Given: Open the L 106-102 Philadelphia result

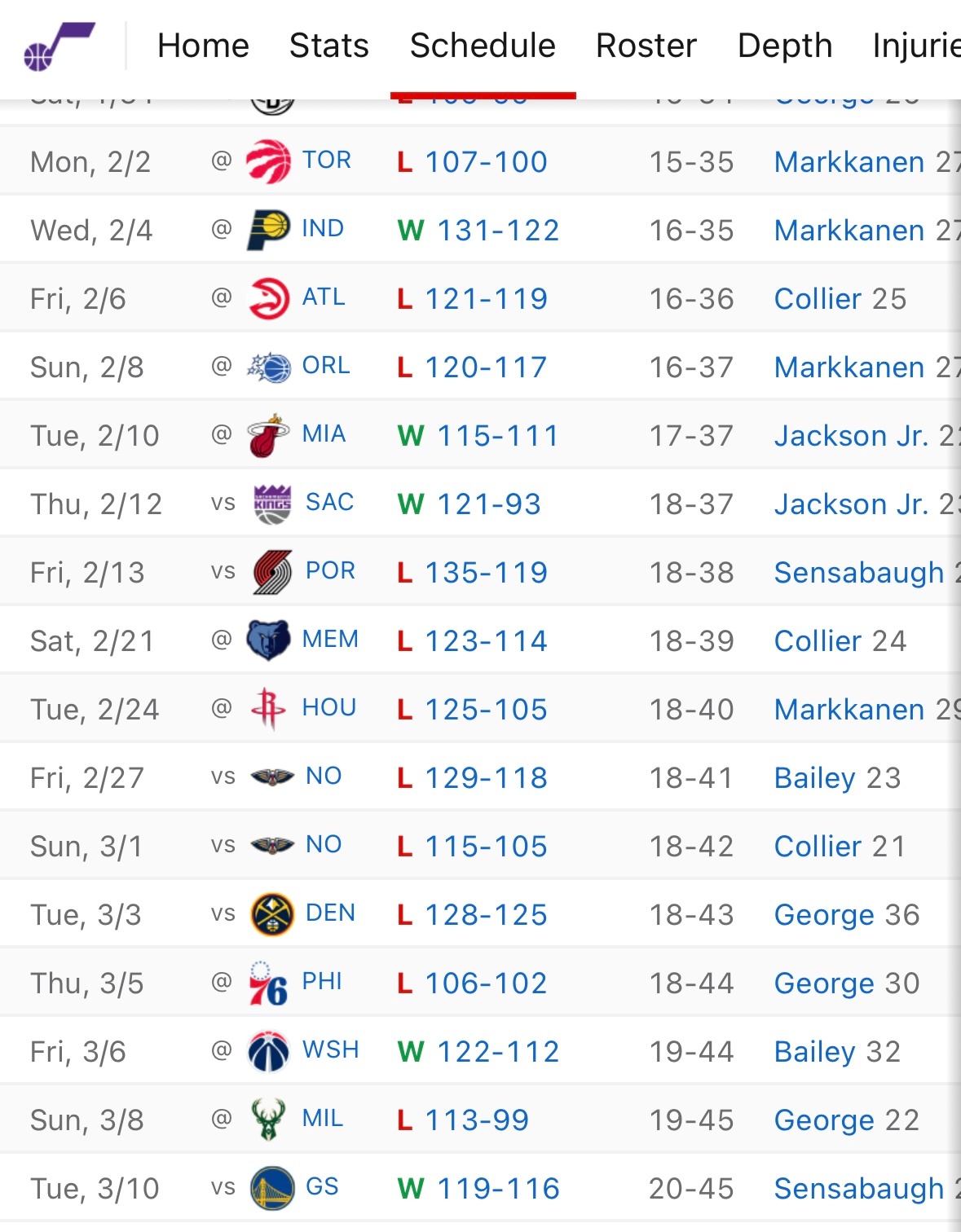Looking at the screenshot, I should click(472, 983).
